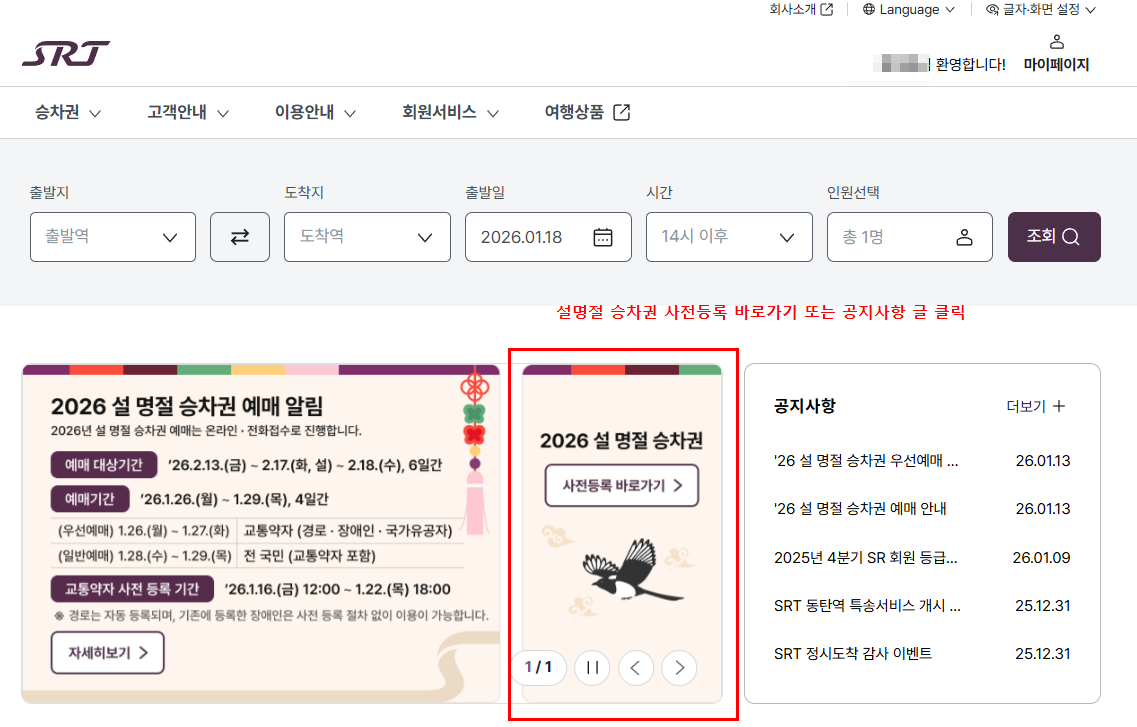The width and height of the screenshot is (1137, 727).
Task: Go to previous banner slide
Action: [636, 668]
